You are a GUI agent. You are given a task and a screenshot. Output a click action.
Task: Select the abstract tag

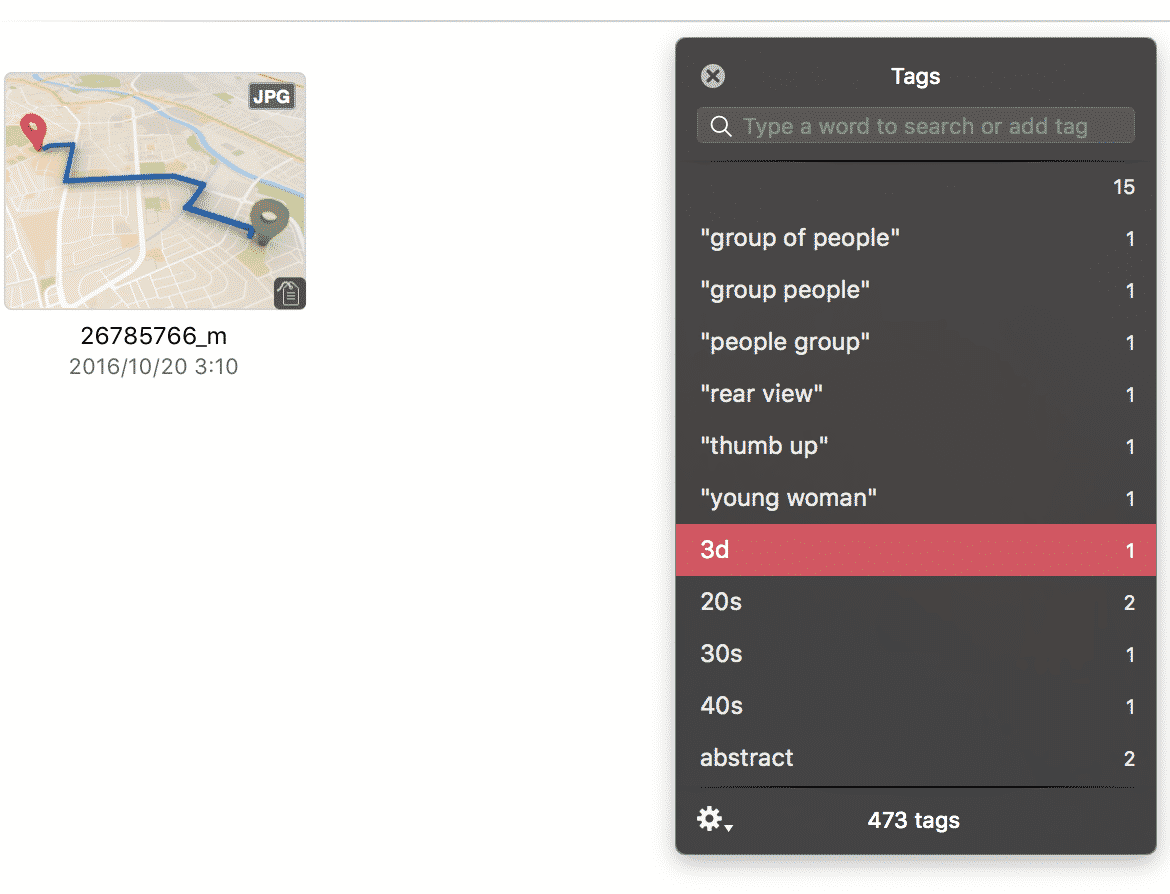click(747, 758)
